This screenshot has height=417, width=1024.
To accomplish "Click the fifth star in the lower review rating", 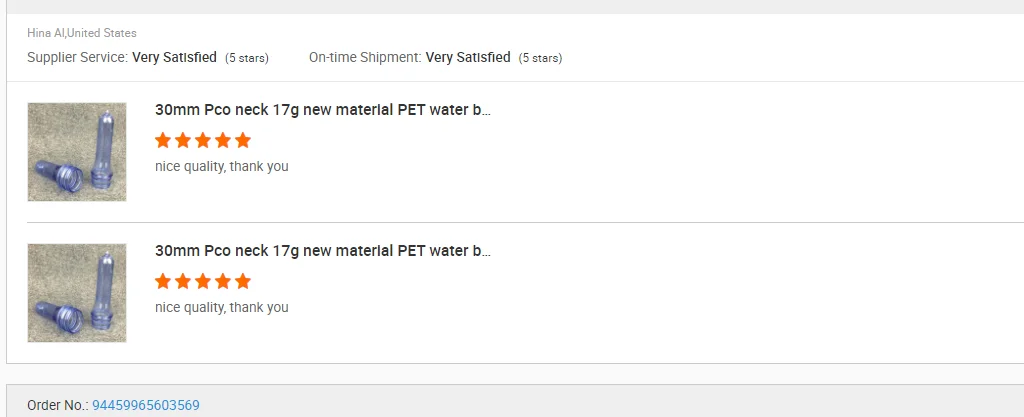I will 243,281.
